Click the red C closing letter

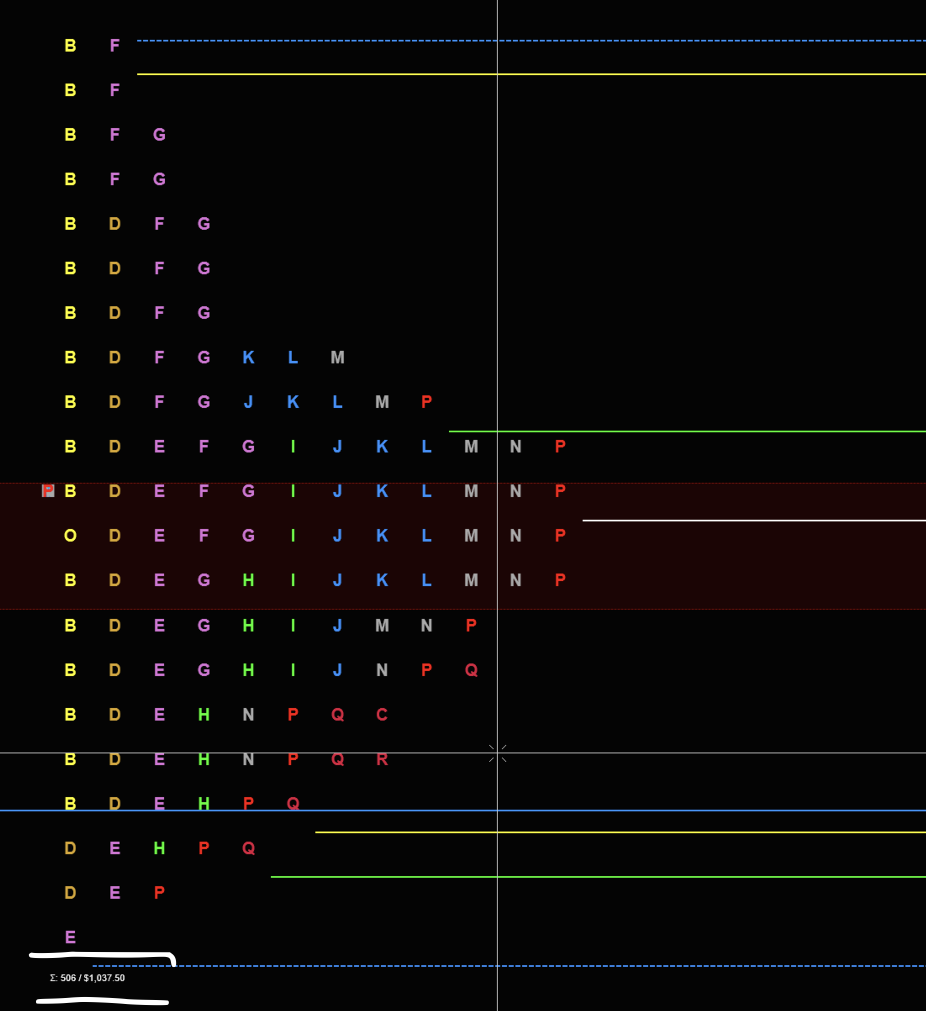coord(382,715)
